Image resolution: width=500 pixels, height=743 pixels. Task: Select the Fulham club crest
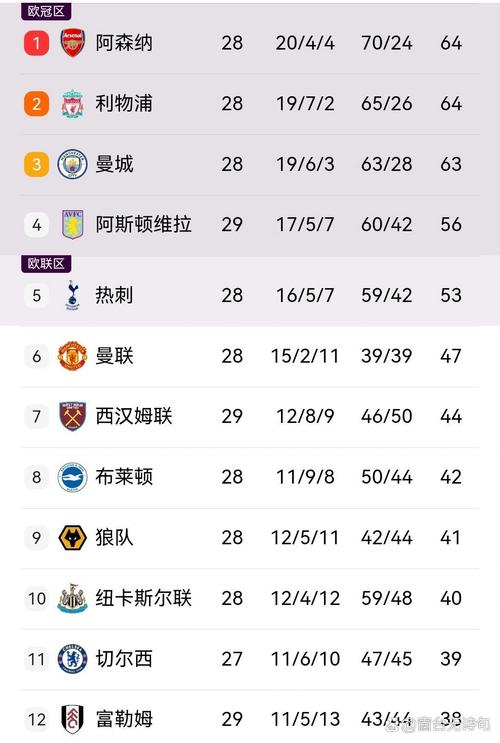(73, 719)
